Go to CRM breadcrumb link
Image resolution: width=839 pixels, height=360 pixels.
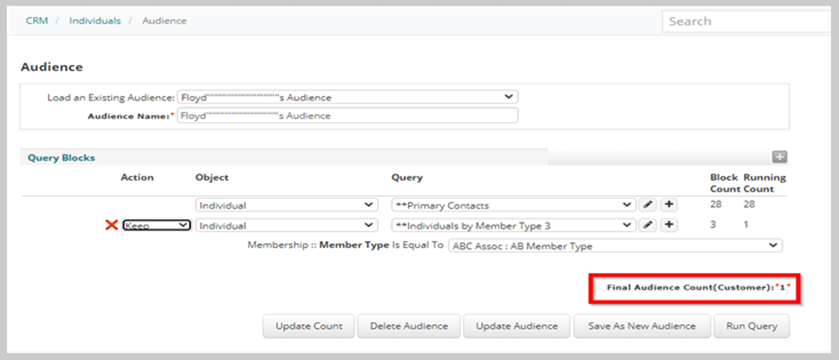[37, 21]
